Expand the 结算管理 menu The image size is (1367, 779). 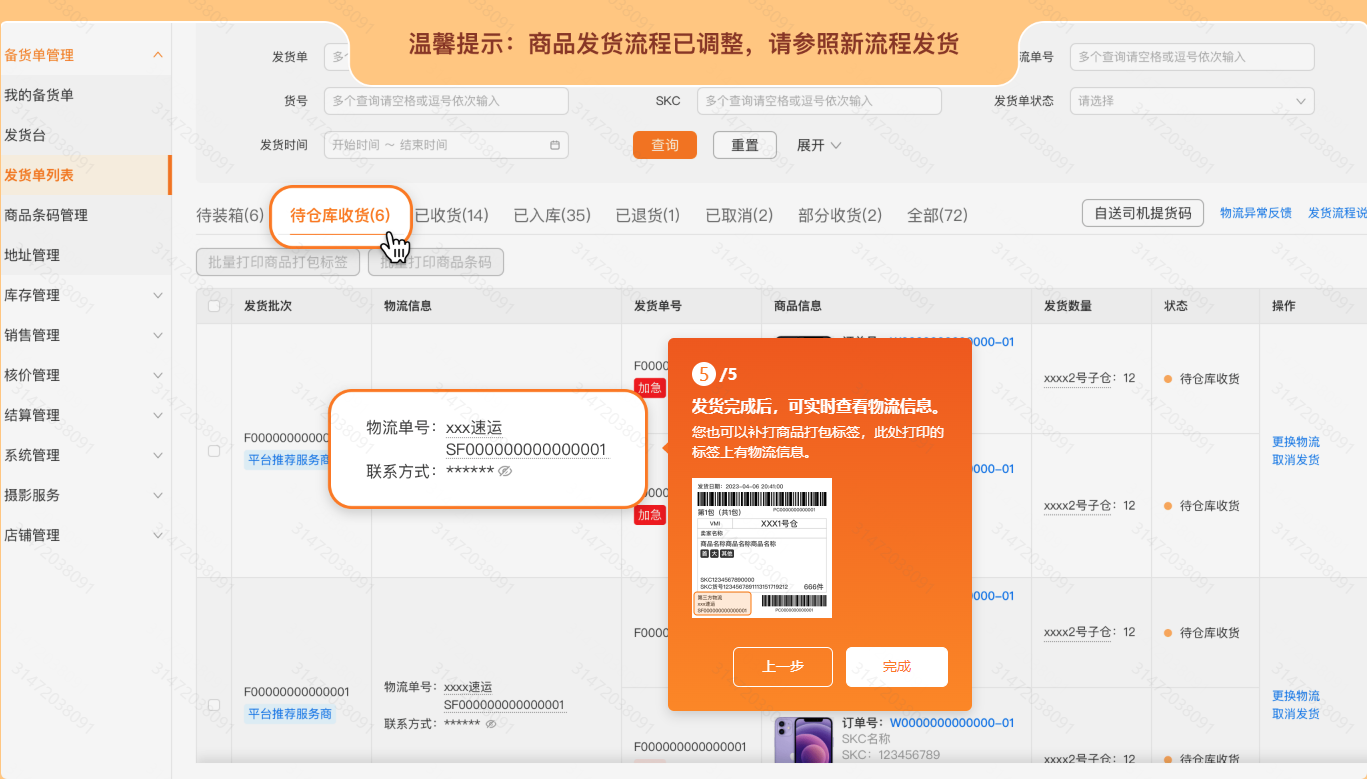[85, 415]
